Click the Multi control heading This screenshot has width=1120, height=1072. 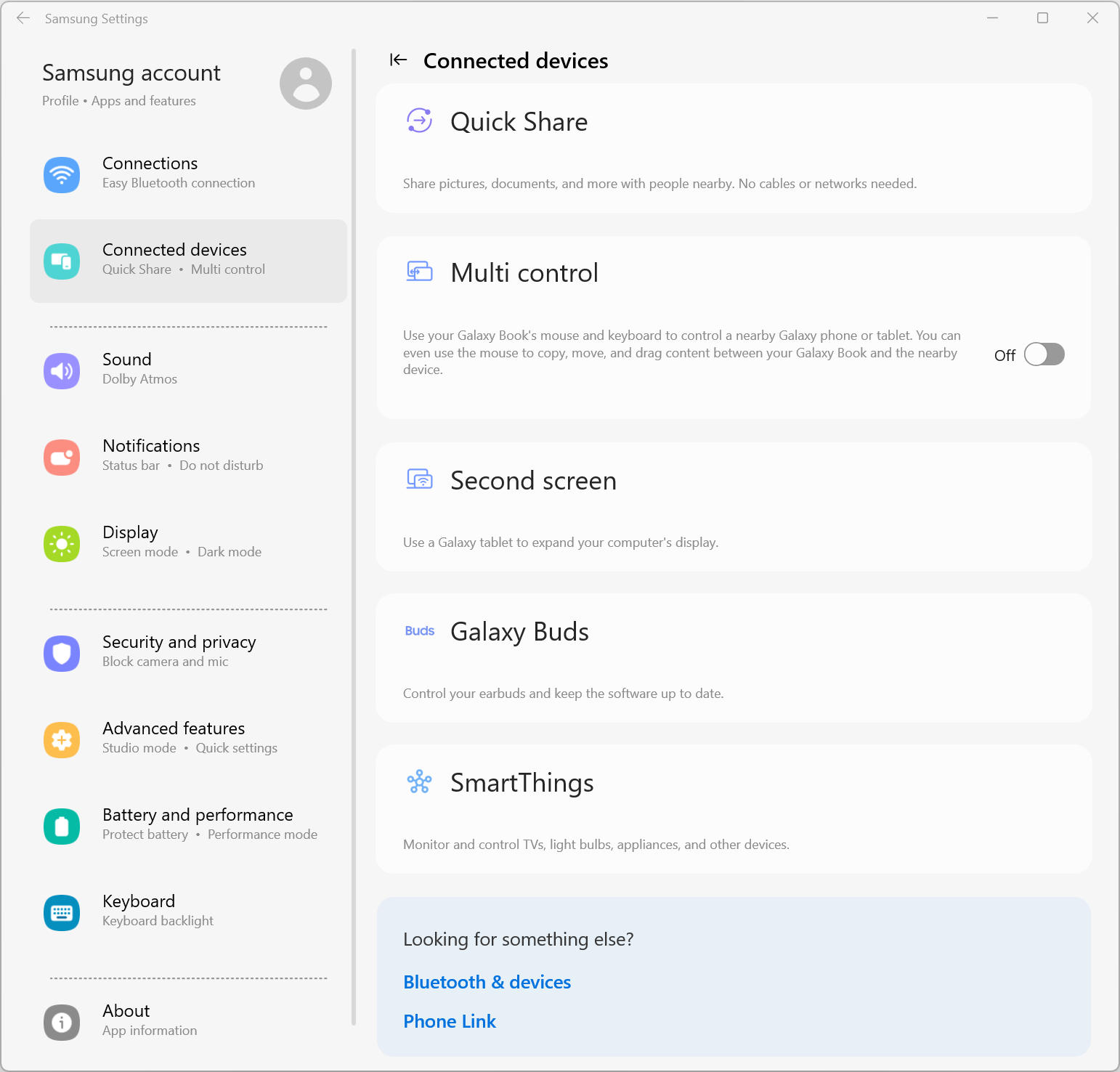click(x=524, y=273)
